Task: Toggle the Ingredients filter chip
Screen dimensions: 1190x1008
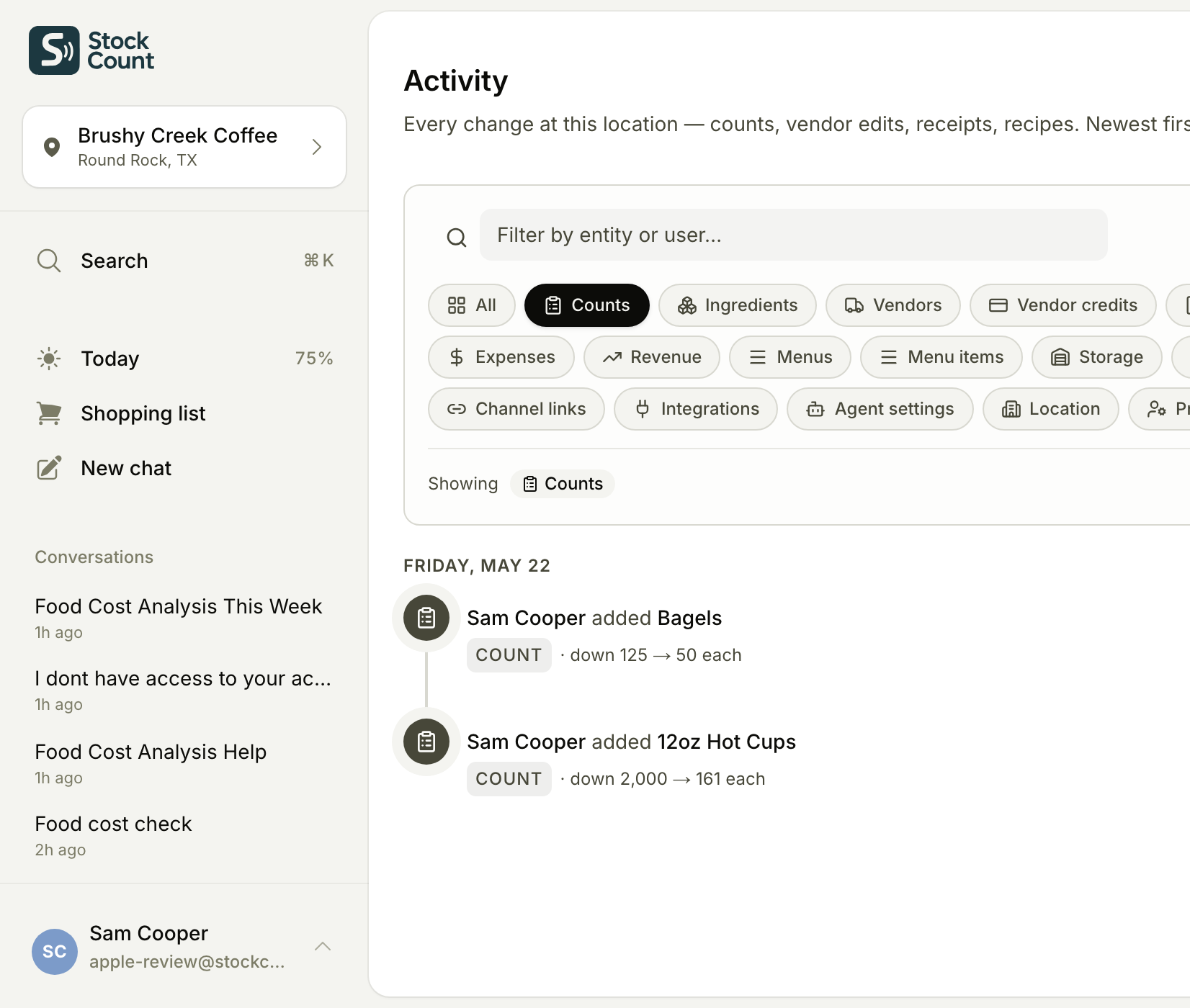Action: tap(738, 305)
